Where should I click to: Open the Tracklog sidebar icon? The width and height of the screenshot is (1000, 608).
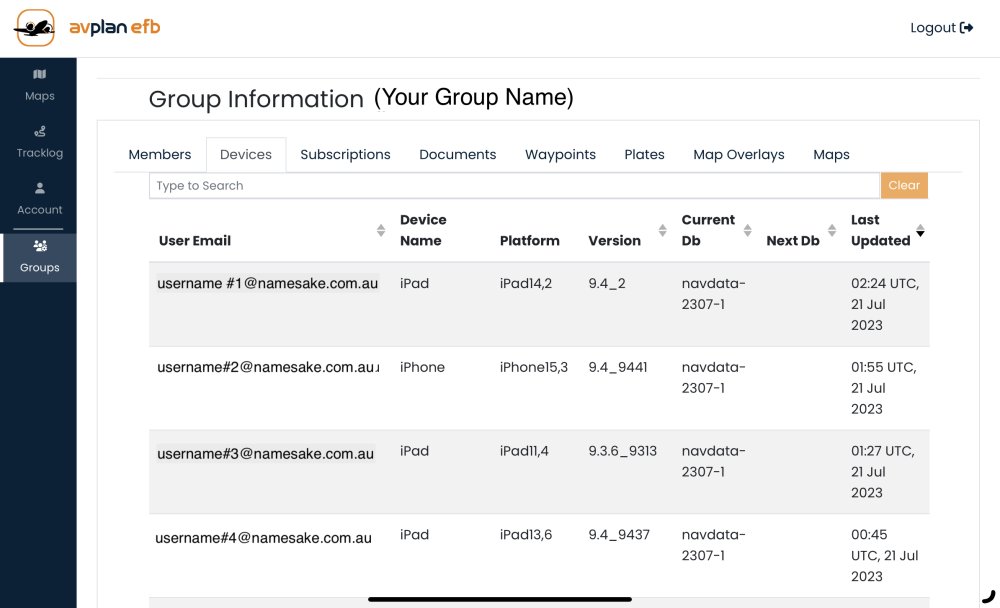tap(40, 141)
